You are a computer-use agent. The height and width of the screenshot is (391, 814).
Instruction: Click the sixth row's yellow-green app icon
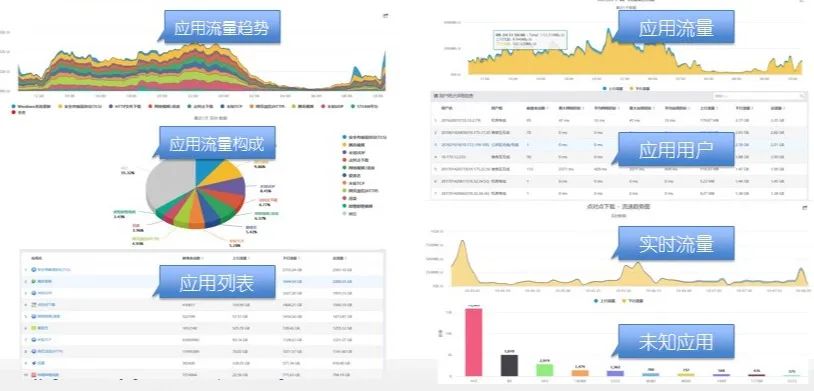[34, 328]
